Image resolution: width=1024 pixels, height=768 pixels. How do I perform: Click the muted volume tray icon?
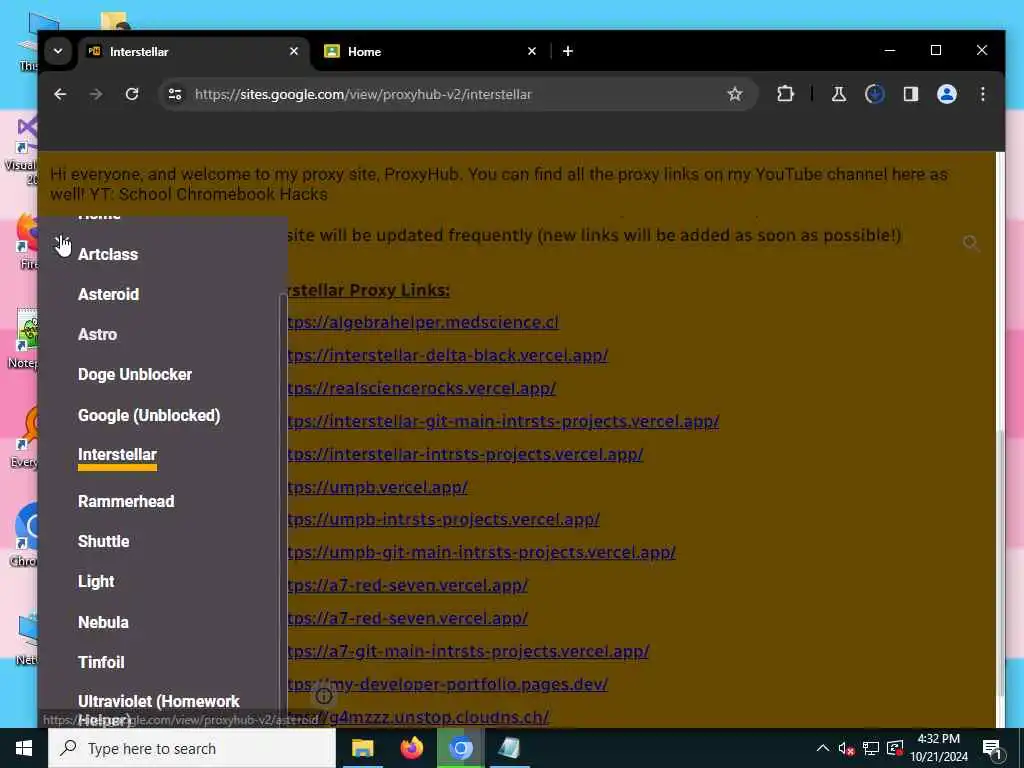(846, 748)
